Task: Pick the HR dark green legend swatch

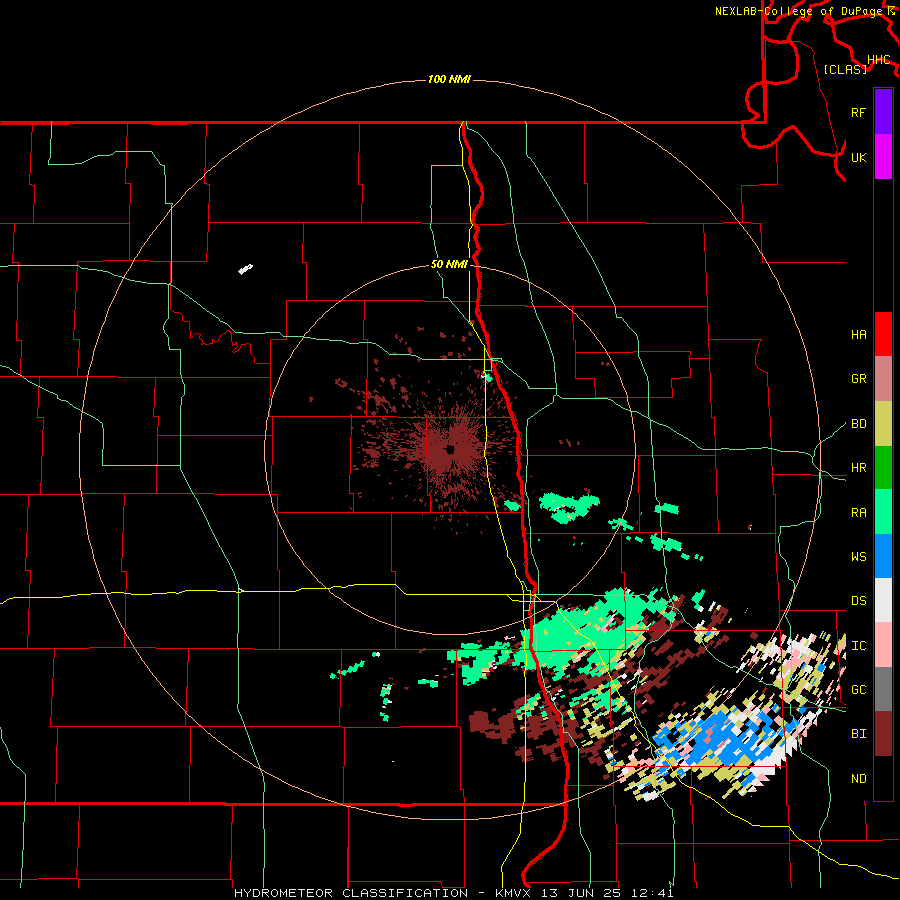Action: 883,468
